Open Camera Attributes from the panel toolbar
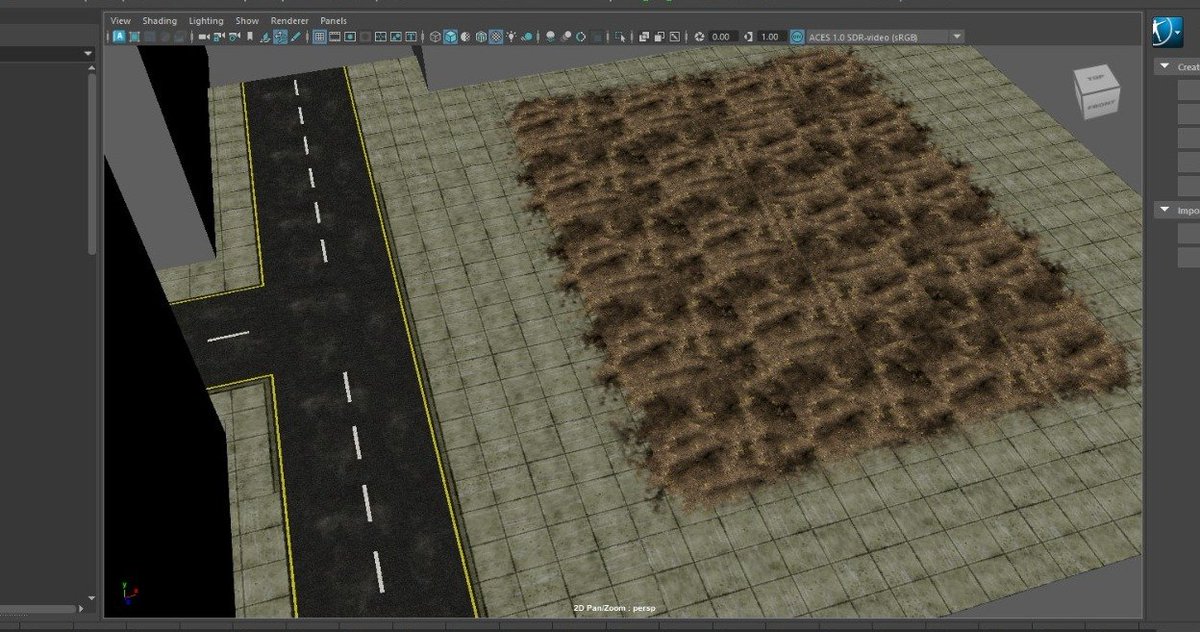 [234, 36]
